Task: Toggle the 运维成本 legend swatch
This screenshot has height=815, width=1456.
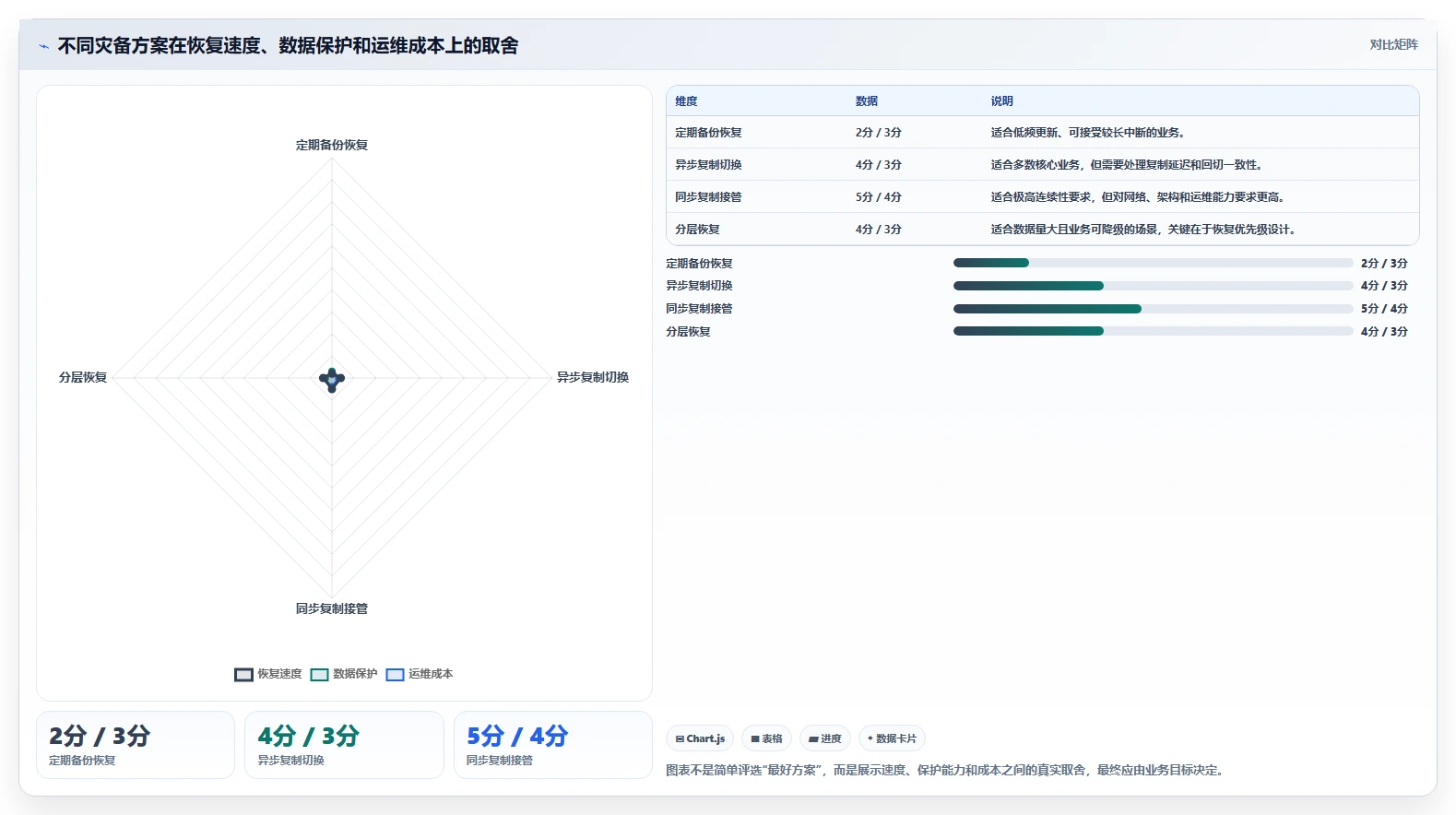Action: (x=395, y=675)
